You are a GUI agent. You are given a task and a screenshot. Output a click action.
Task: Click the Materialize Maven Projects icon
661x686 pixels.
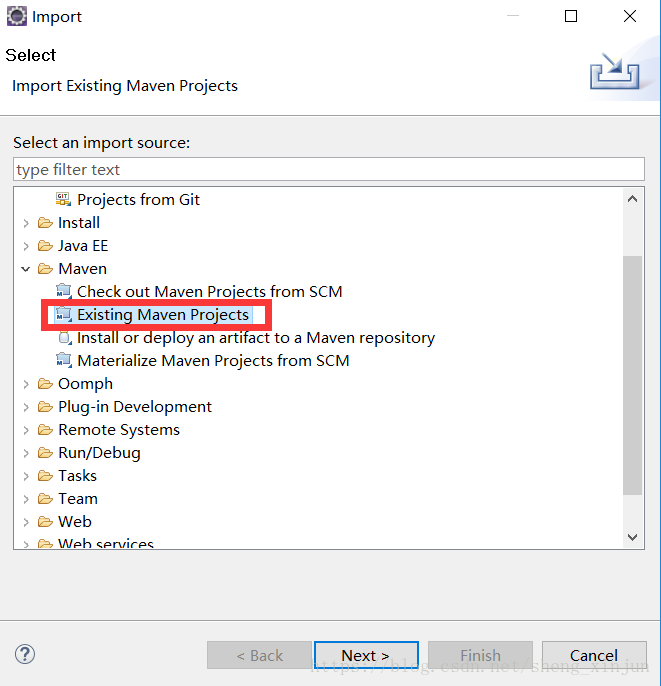click(63, 360)
